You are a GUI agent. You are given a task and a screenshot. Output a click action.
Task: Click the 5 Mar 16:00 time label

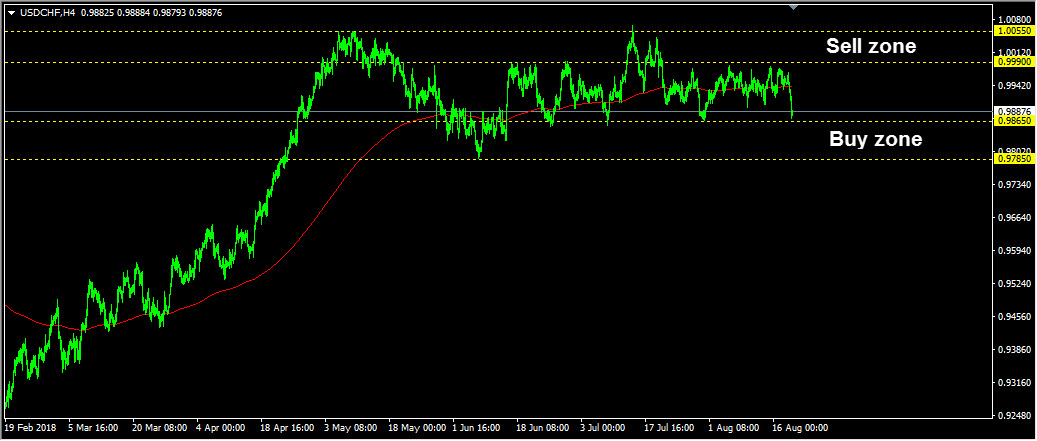click(x=94, y=428)
